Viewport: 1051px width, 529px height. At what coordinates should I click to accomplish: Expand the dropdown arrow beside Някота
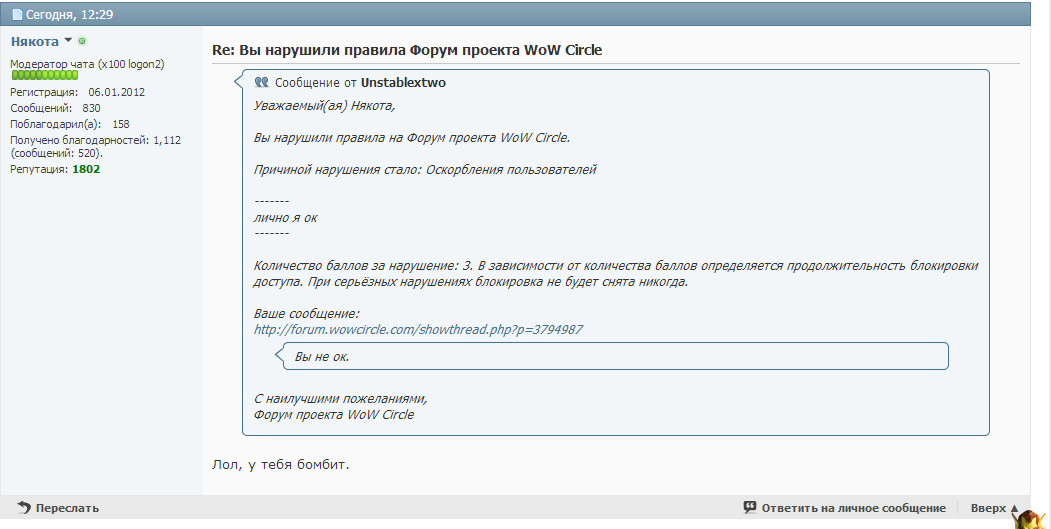tap(68, 41)
